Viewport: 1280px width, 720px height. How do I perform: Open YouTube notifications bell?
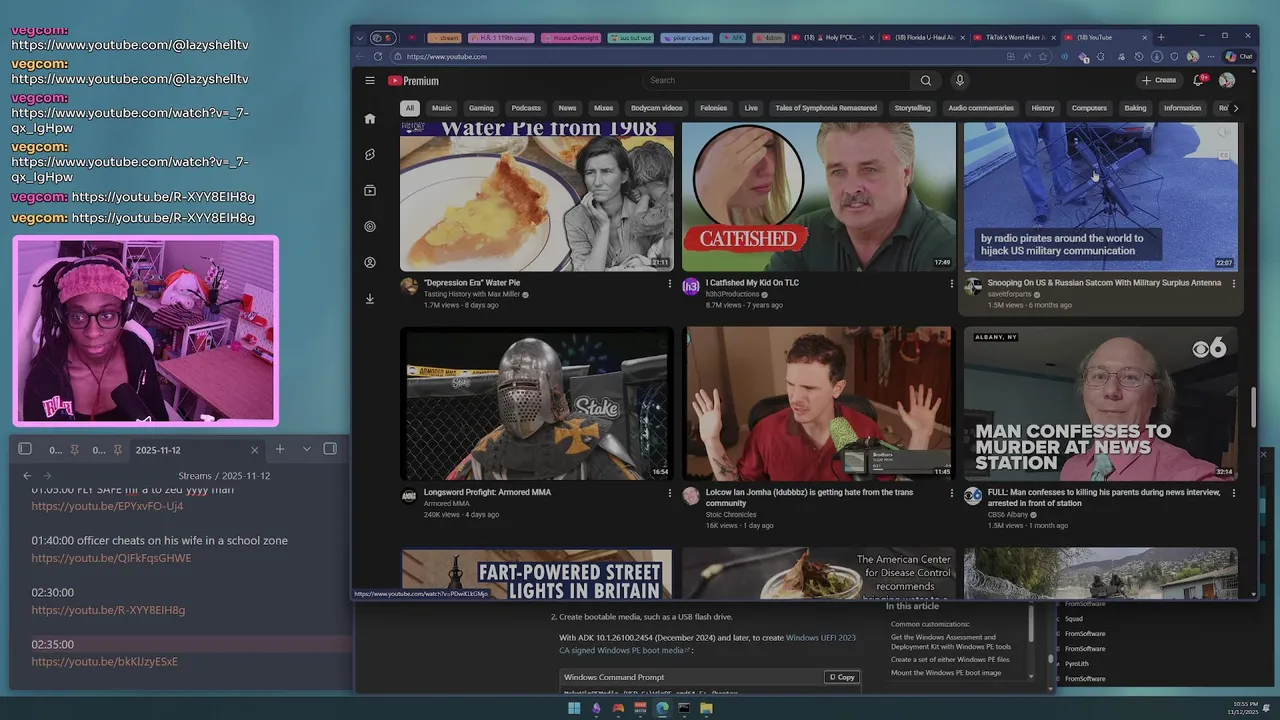pos(1198,80)
